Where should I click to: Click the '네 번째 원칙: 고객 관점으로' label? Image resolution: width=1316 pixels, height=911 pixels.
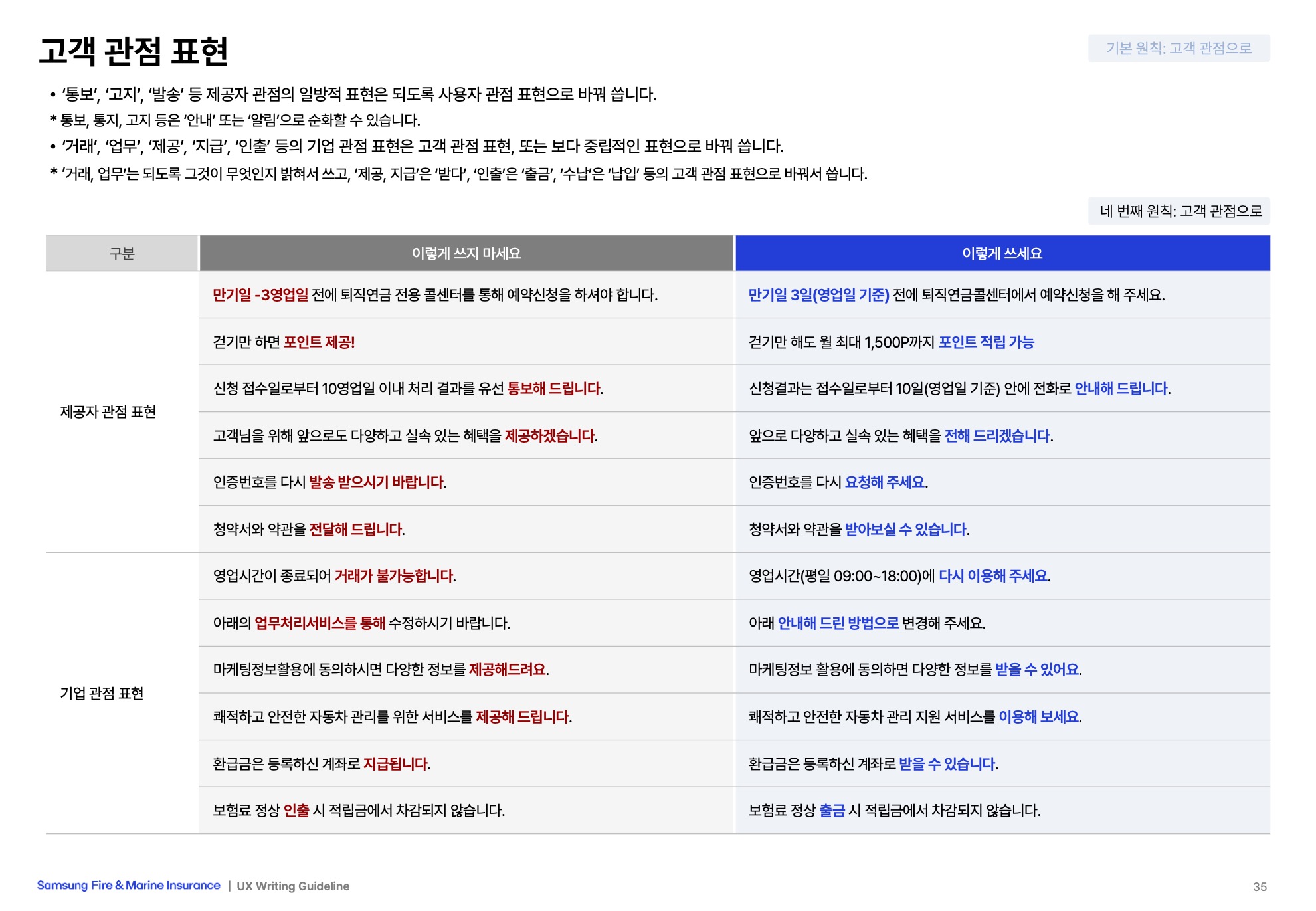(1180, 211)
